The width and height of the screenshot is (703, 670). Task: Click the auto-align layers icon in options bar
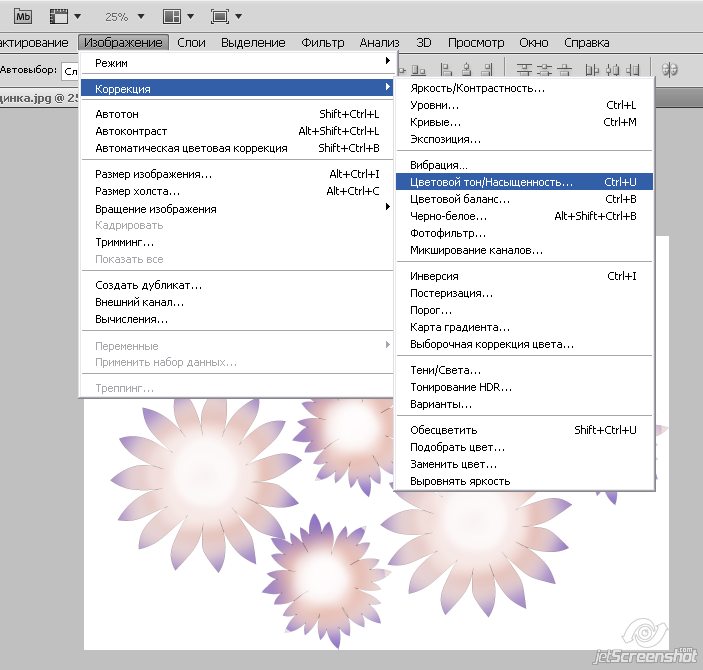point(670,69)
